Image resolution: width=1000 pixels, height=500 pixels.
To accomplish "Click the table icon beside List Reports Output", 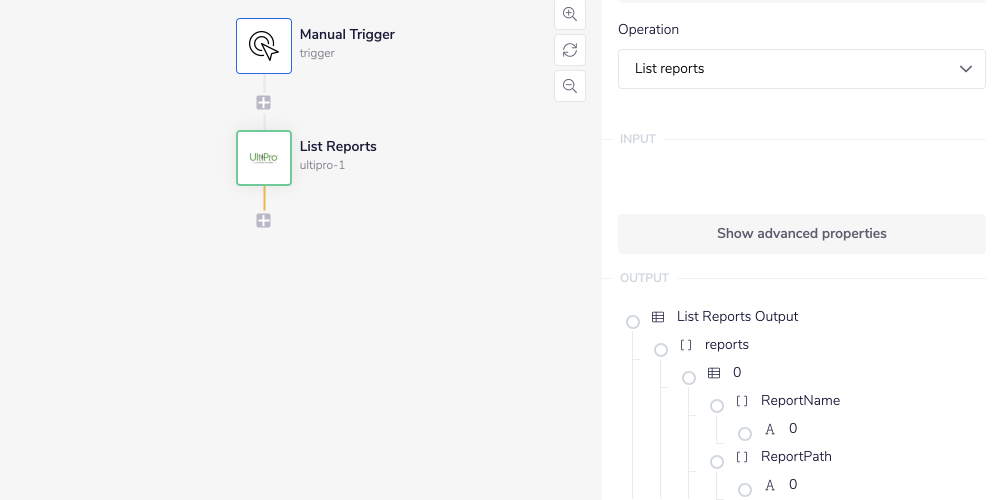I will 658,317.
